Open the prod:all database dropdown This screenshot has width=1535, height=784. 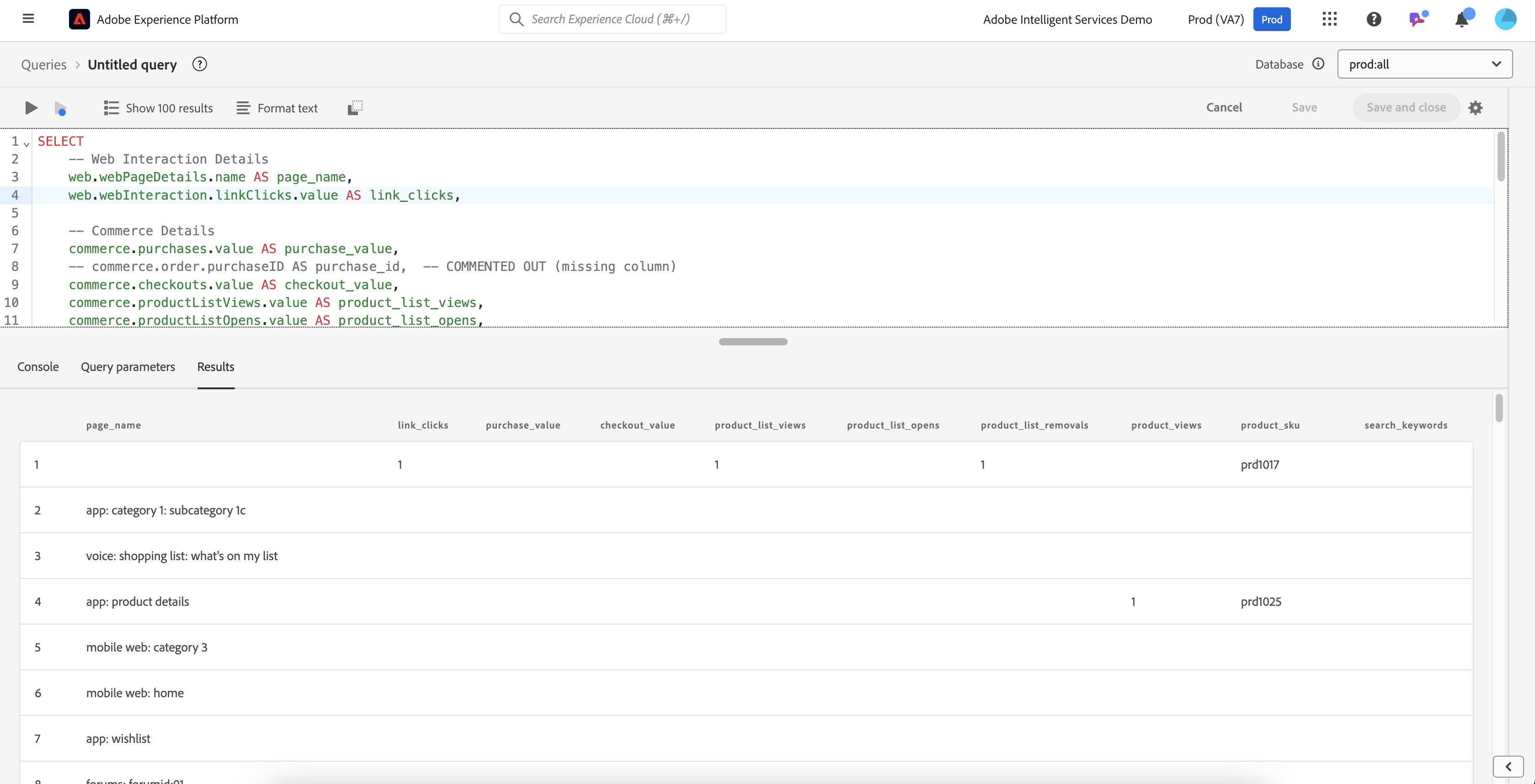pos(1424,64)
